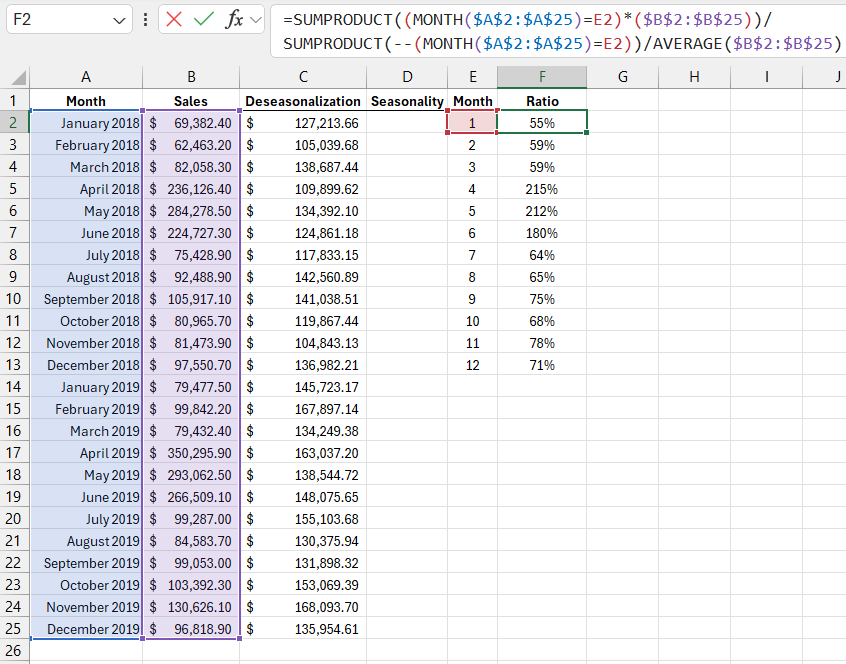Click cell A25 containing December 2019
This screenshot has width=846, height=664.
coord(86,629)
